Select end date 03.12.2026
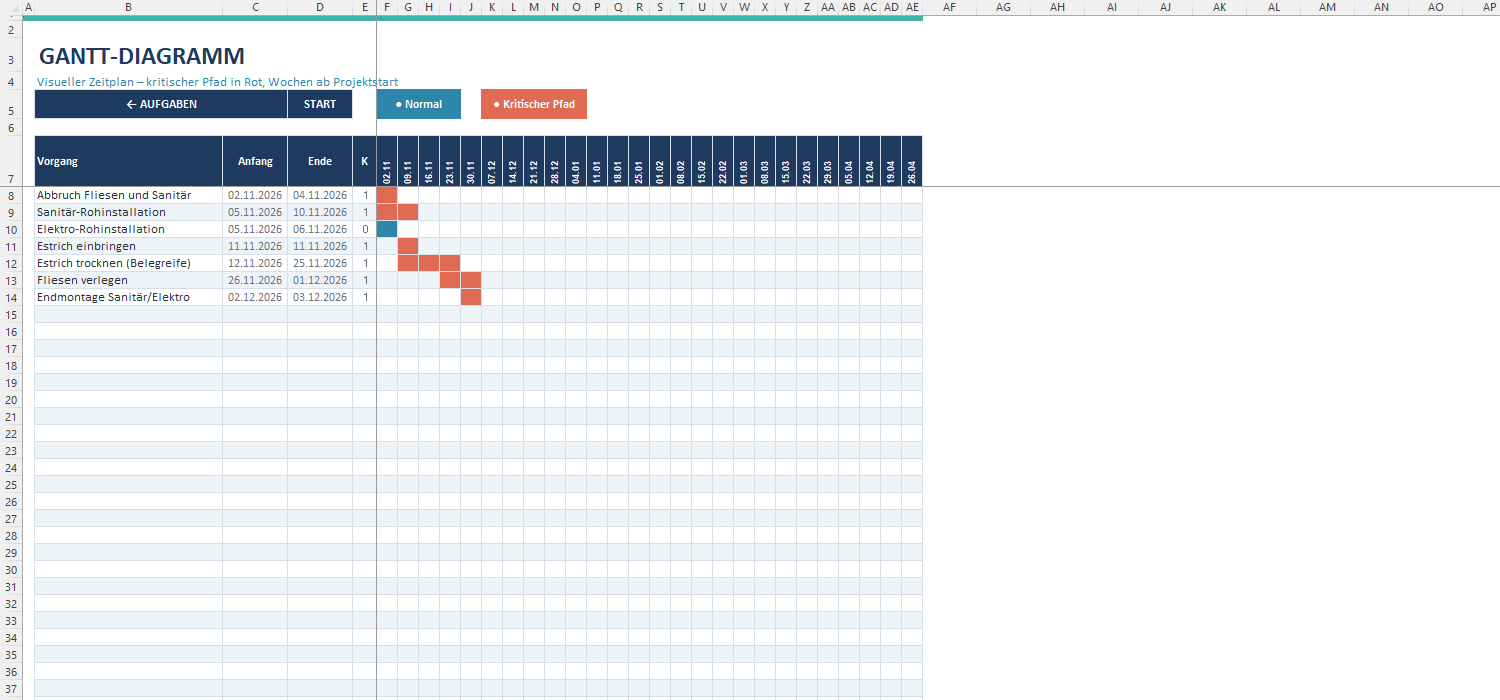The width and height of the screenshot is (1500, 700). tap(320, 297)
